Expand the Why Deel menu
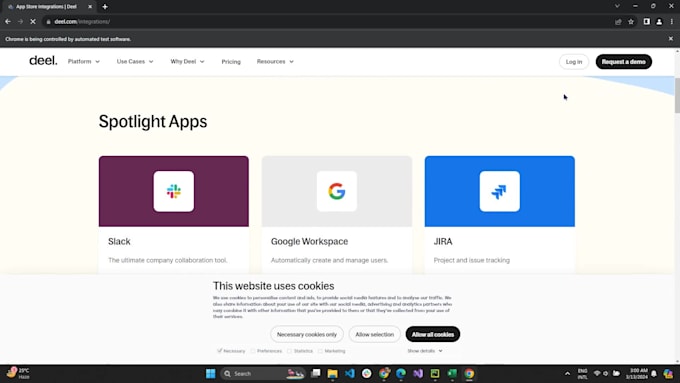680x383 pixels. click(x=187, y=62)
